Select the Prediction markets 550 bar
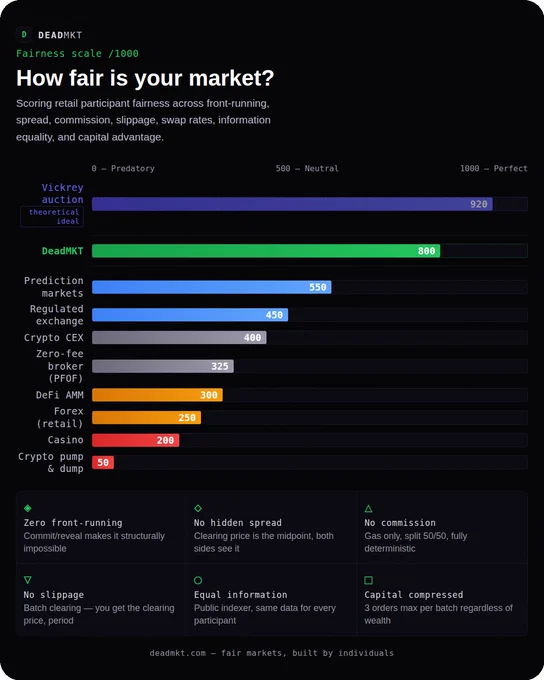 (212, 287)
